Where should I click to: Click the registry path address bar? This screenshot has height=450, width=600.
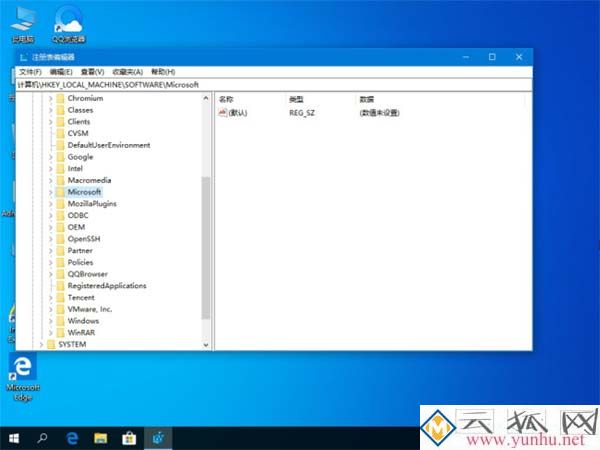click(x=274, y=85)
